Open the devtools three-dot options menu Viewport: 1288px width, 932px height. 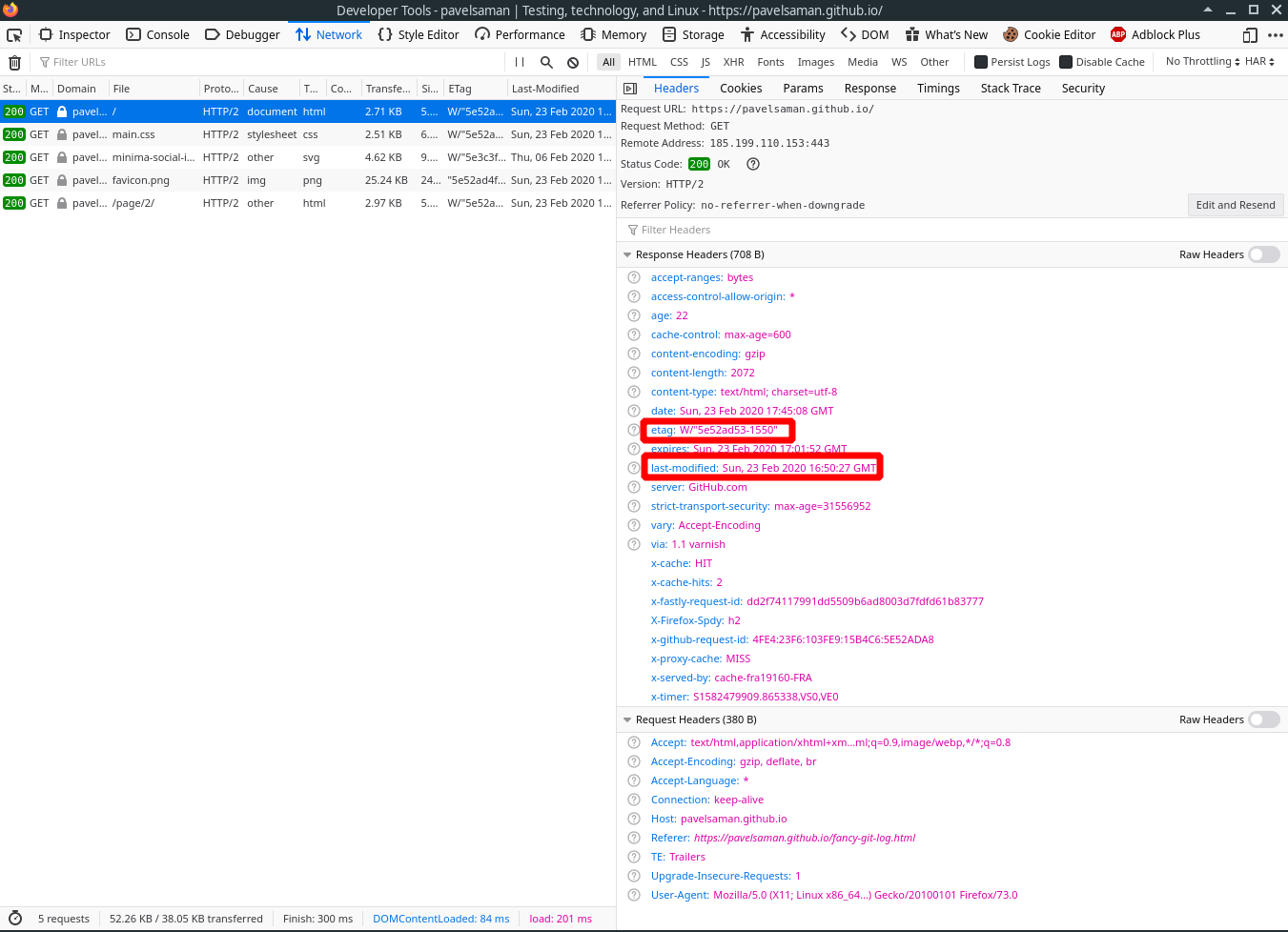1276,35
